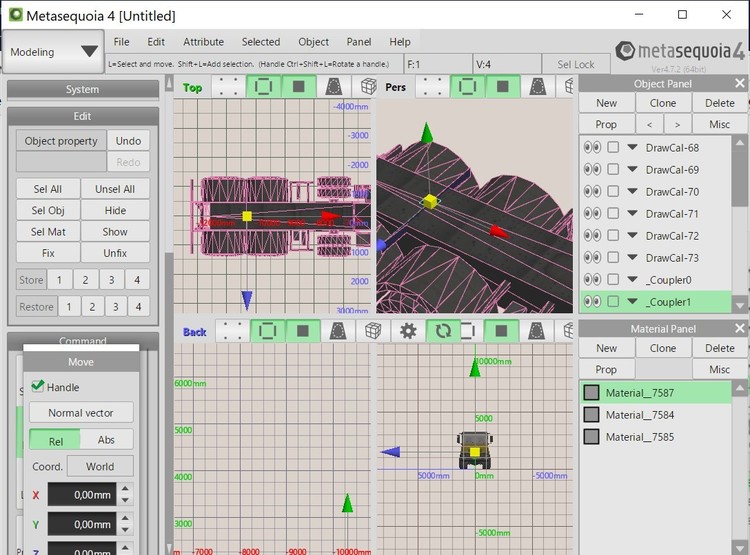750x555 pixels.
Task: Click the X value input field
Action: tap(82, 495)
